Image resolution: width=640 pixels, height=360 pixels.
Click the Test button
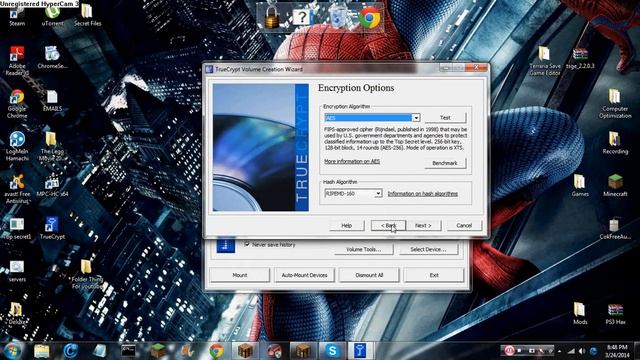[445, 118]
